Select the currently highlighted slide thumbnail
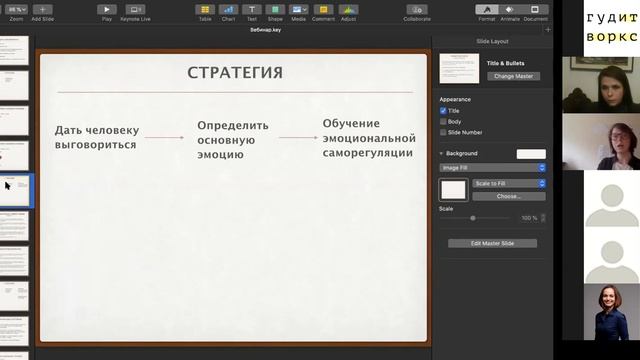 [14, 191]
